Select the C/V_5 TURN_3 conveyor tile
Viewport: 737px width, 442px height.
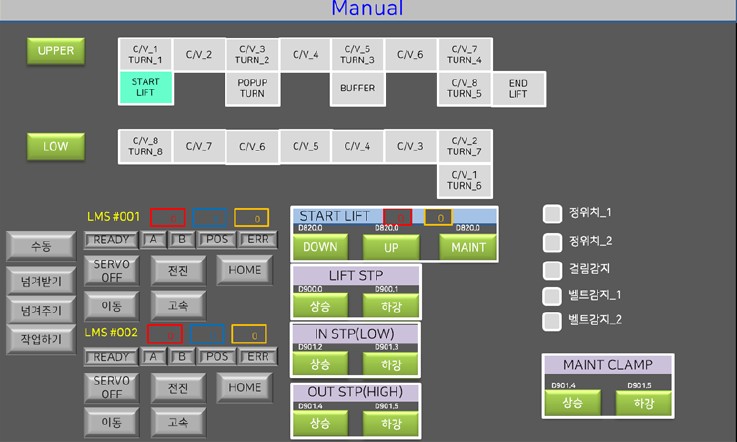tap(357, 55)
